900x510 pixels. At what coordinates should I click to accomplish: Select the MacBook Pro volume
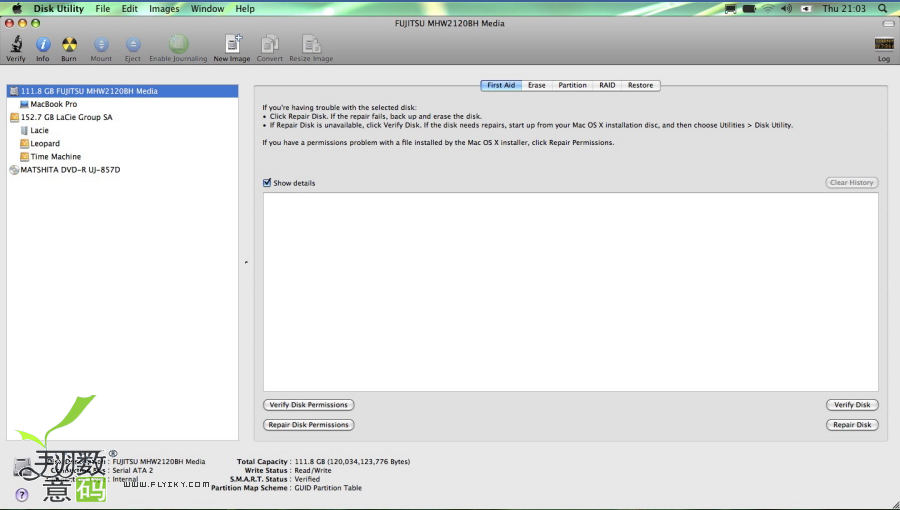tap(123, 104)
